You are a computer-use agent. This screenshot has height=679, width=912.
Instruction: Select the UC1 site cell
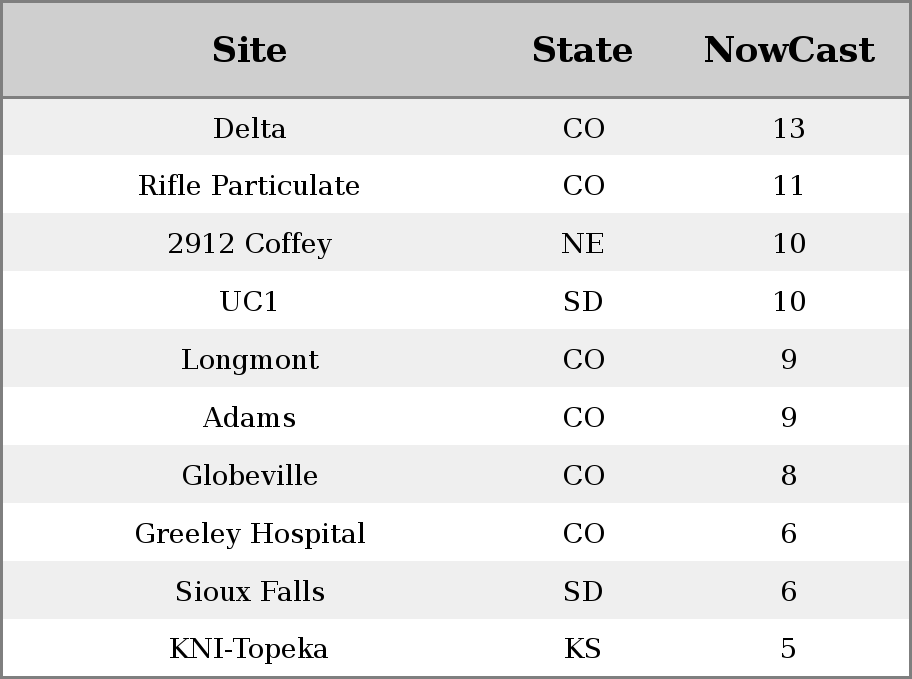click(250, 301)
